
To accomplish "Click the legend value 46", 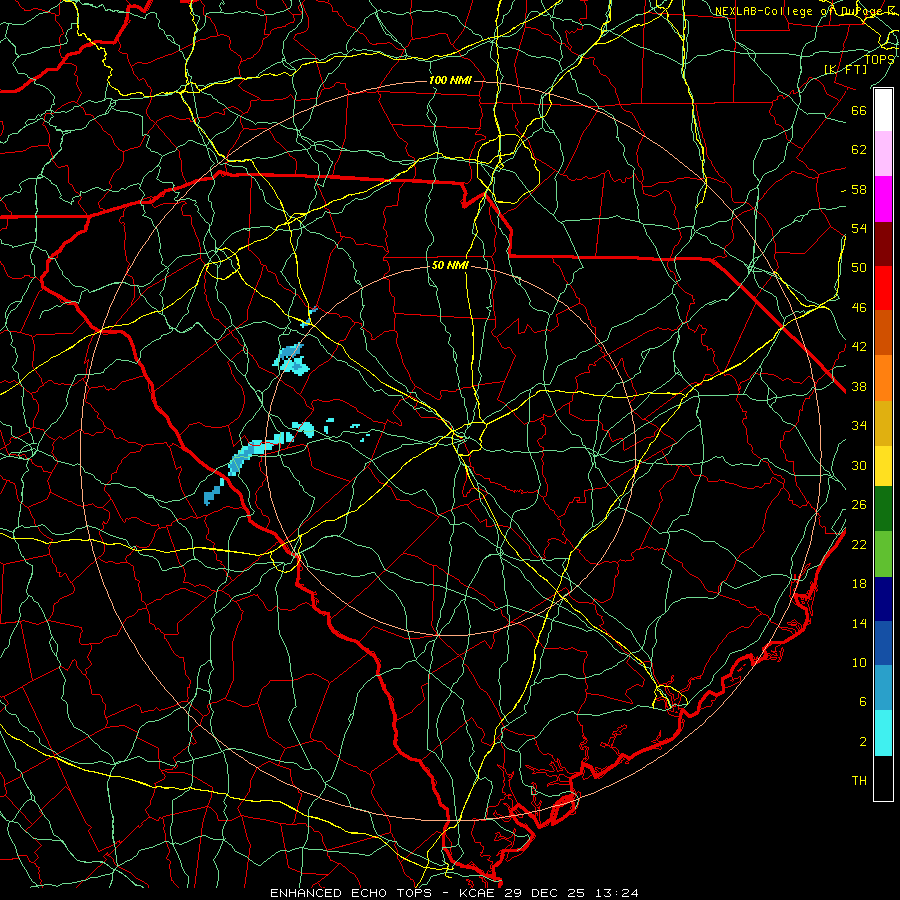I will coord(859,308).
